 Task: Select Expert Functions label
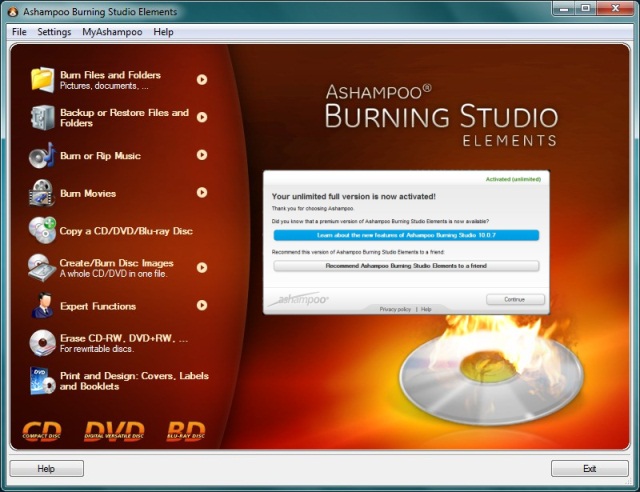click(98, 306)
